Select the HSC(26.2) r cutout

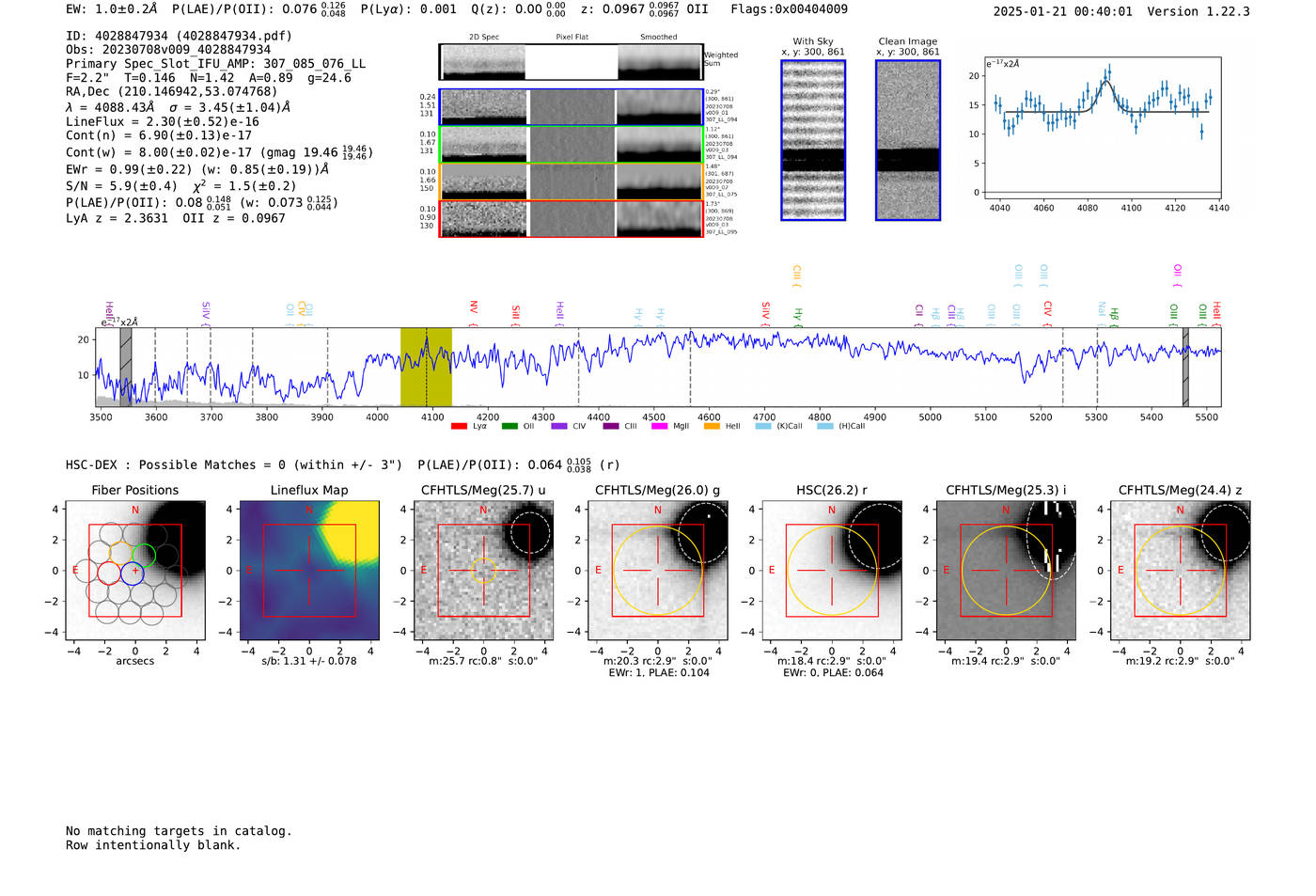(x=832, y=571)
